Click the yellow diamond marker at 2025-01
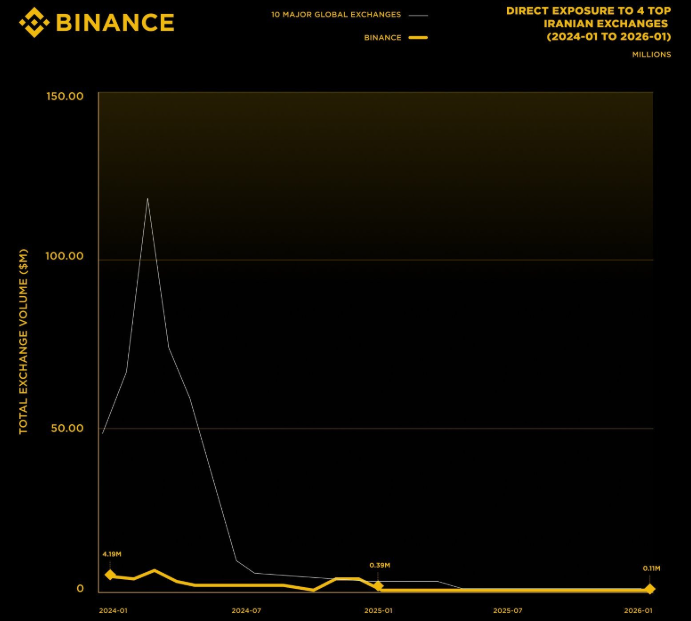The width and height of the screenshot is (691, 621). point(378,586)
